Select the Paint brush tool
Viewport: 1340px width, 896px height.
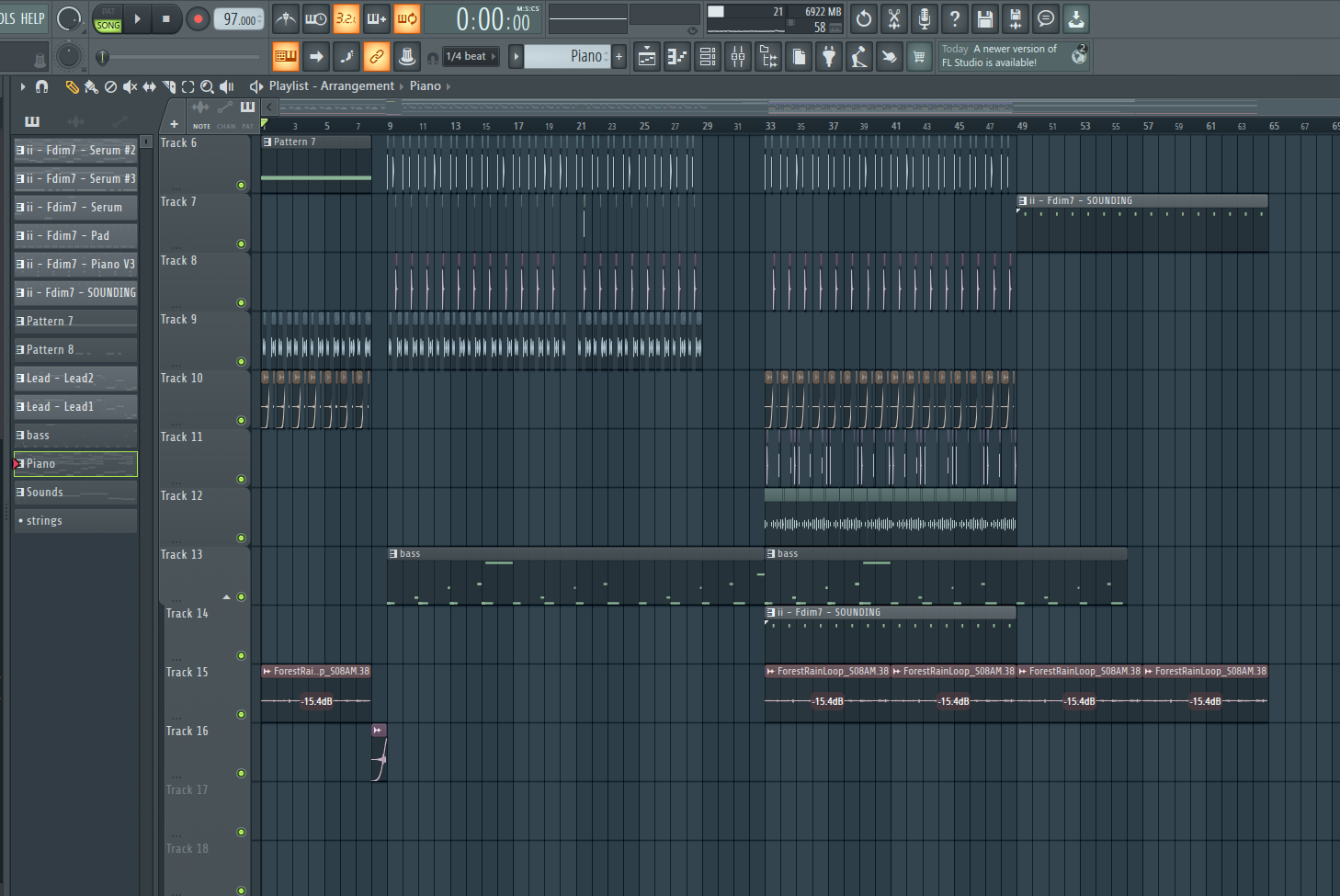[91, 86]
